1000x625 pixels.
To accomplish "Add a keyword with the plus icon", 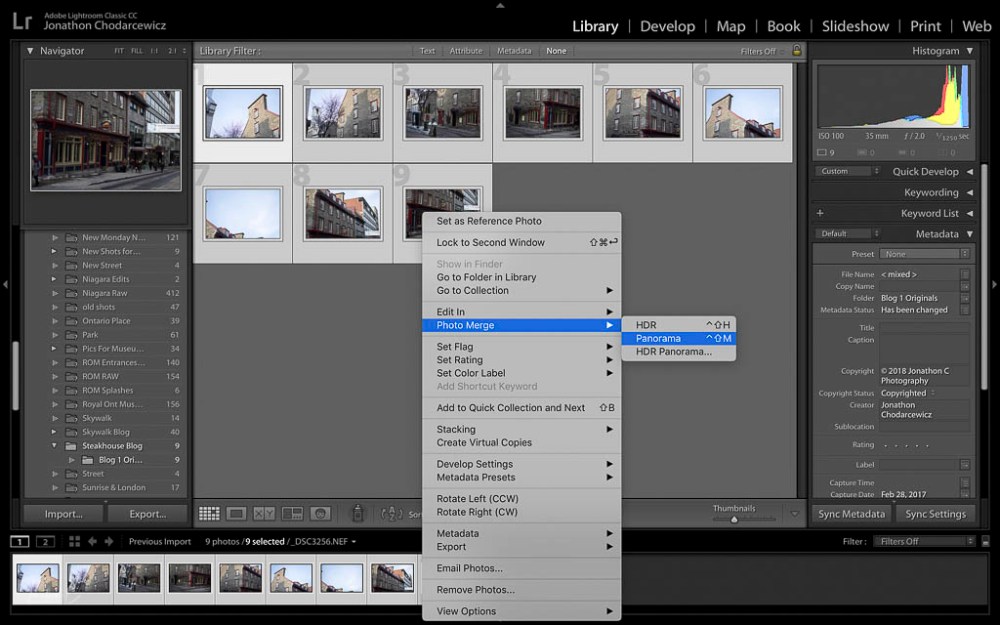I will tap(820, 213).
